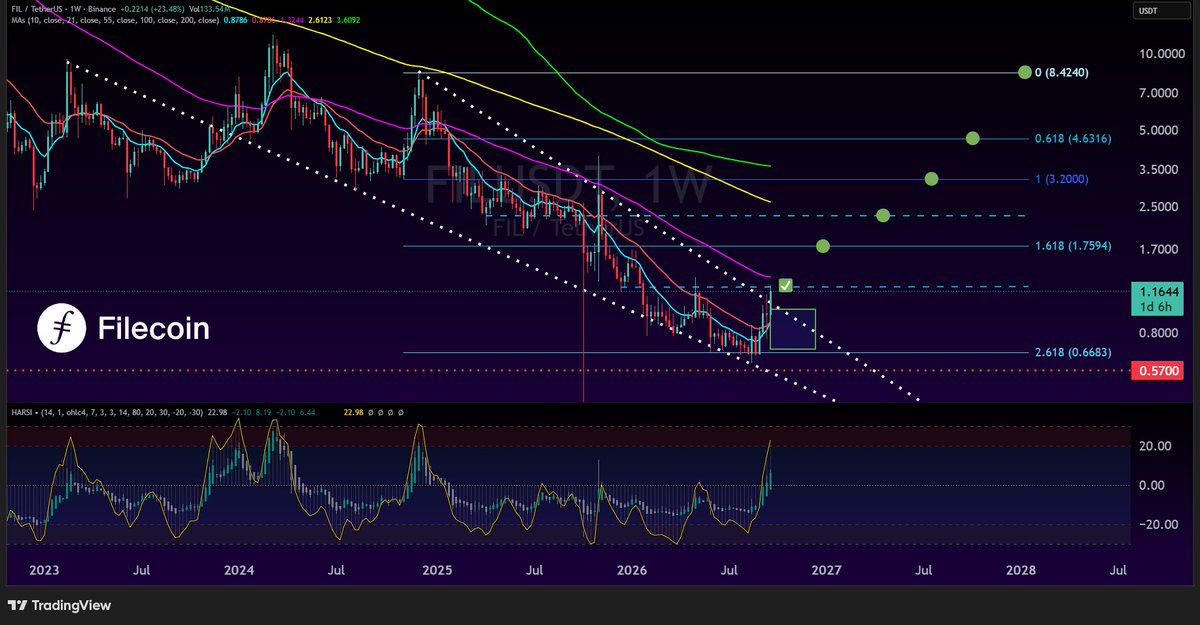1200x625 pixels.
Task: Click the 0 (8.4240) fib label
Action: (1062, 72)
